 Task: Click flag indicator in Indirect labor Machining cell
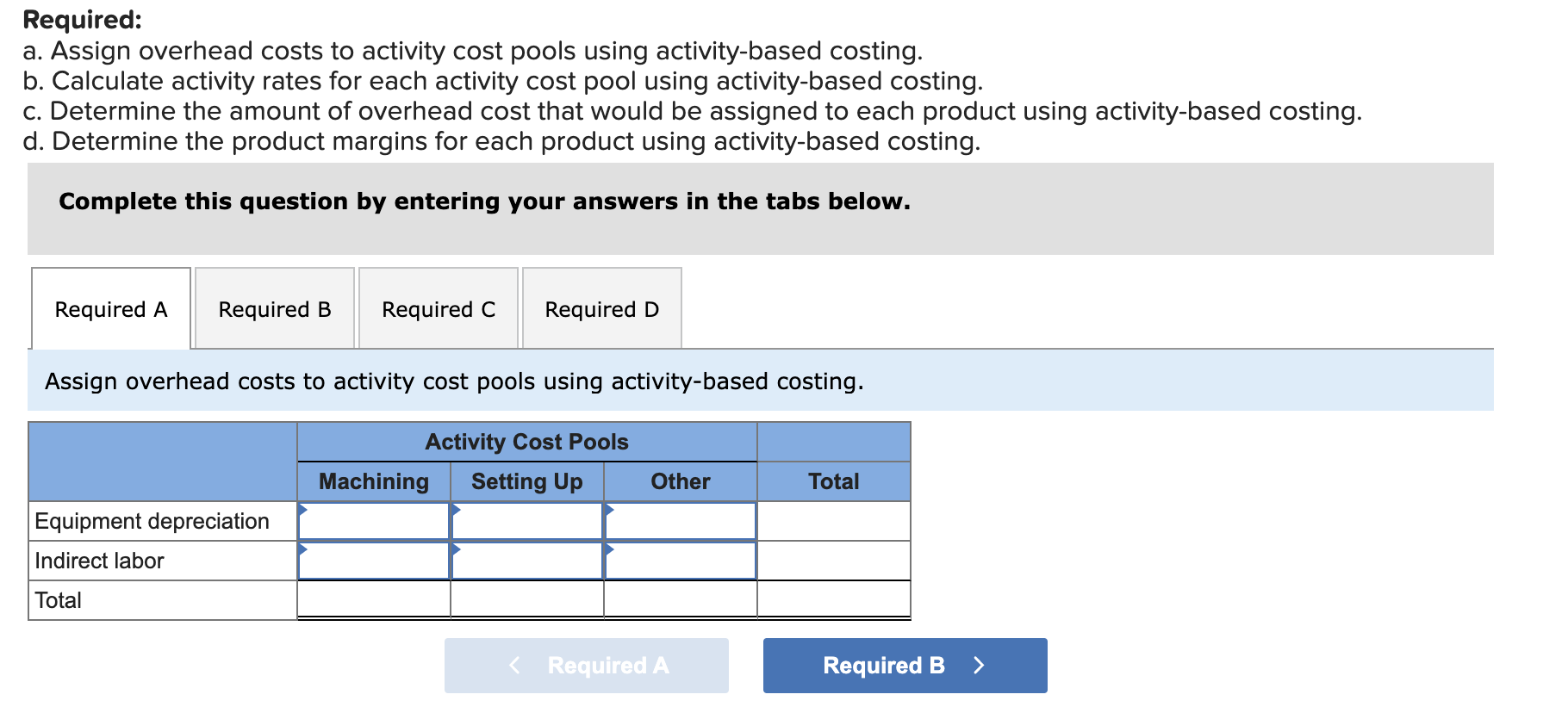303,549
